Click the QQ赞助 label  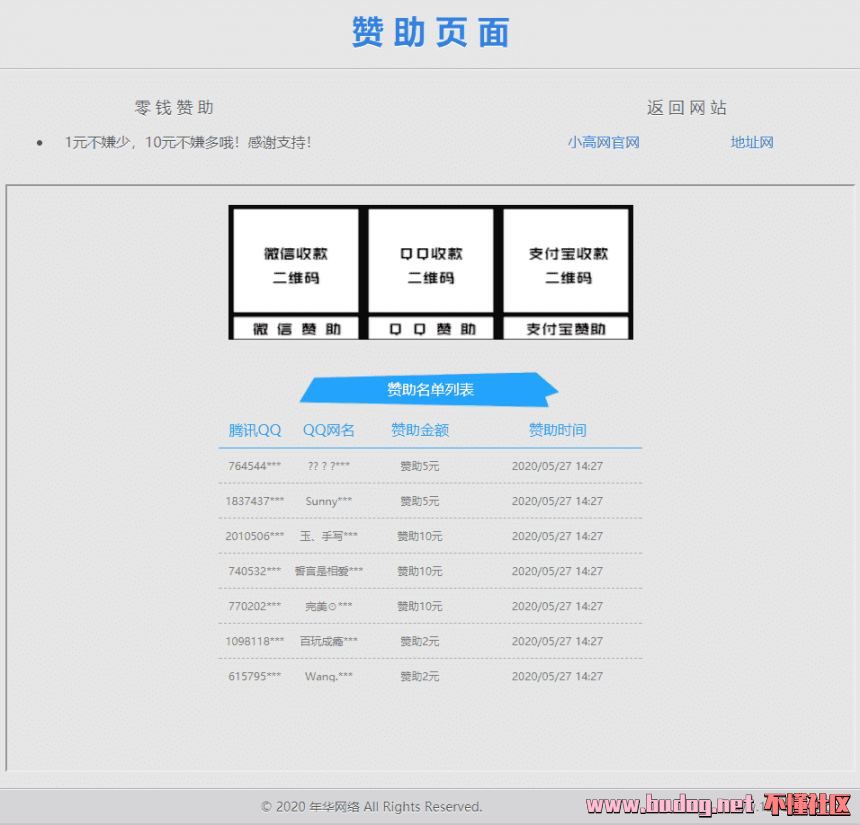tap(431, 329)
